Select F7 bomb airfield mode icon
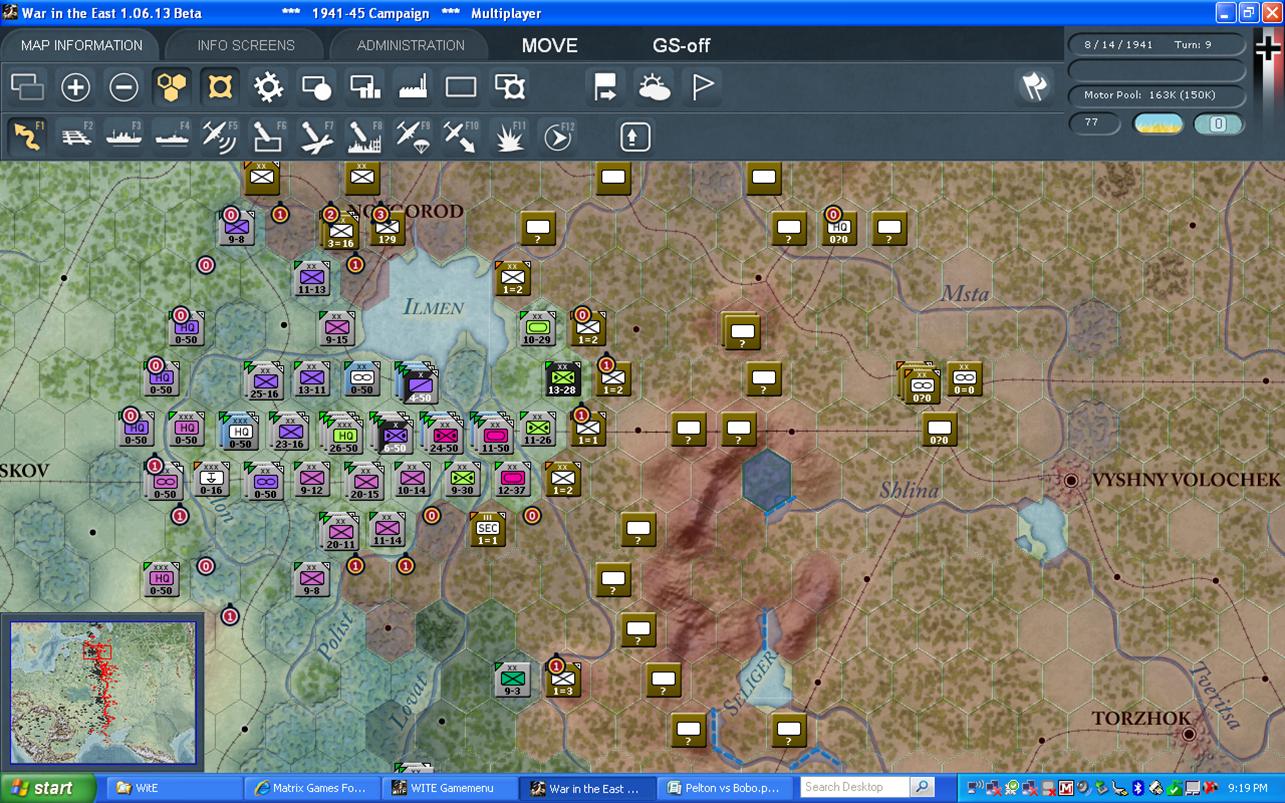This screenshot has height=803, width=1285. tap(316, 136)
